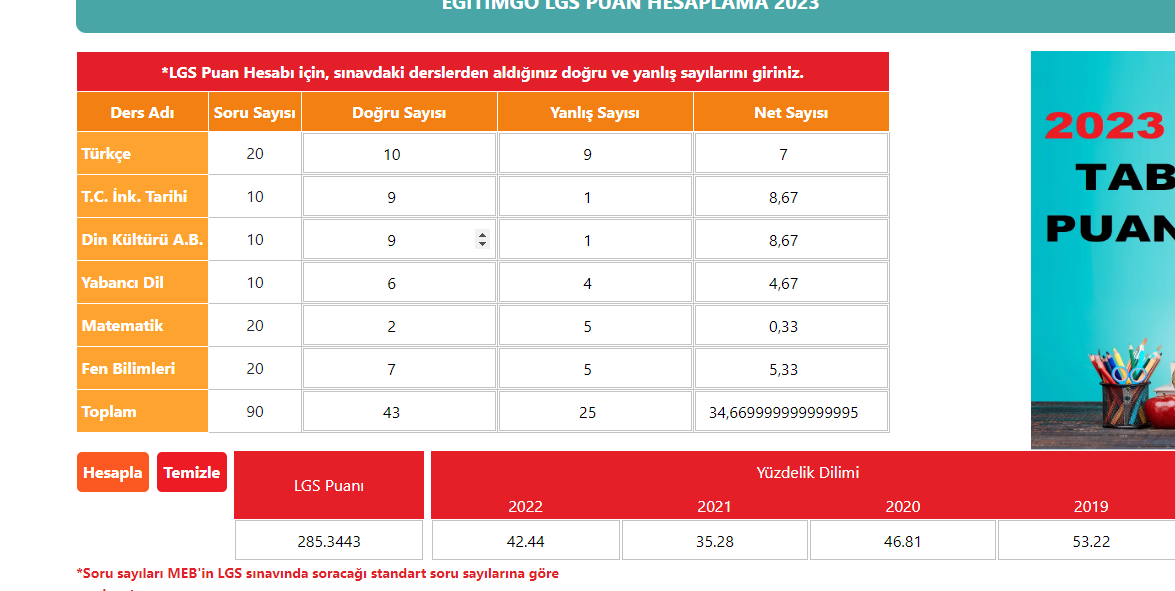Screen dimensions: 1175x591
Task: Click the Matematik row label
Action: click(x=142, y=325)
